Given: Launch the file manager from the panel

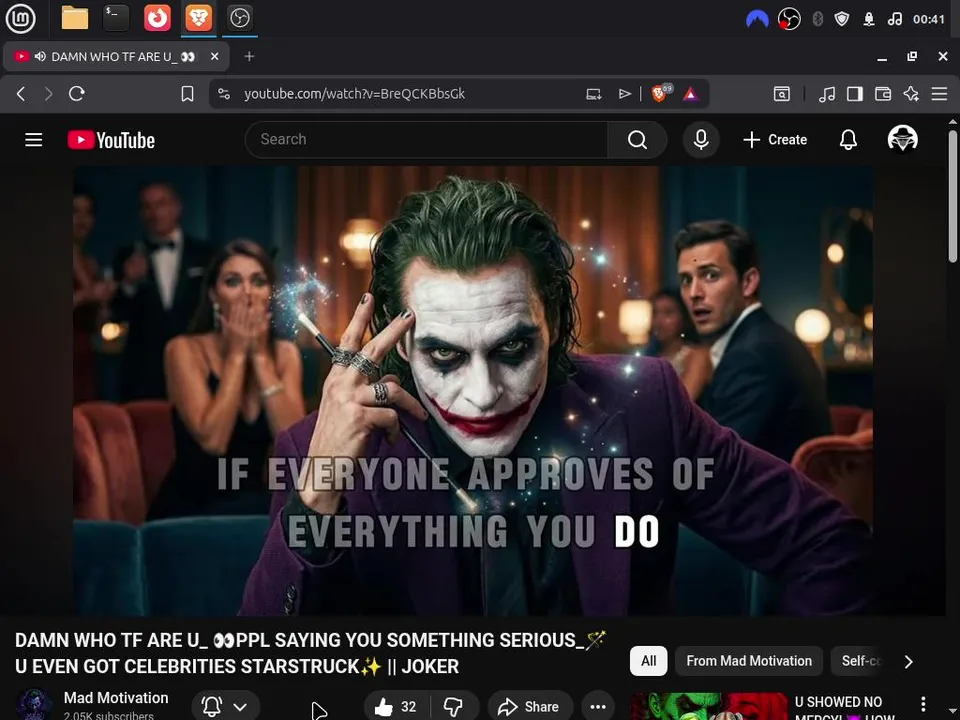Looking at the screenshot, I should [75, 18].
